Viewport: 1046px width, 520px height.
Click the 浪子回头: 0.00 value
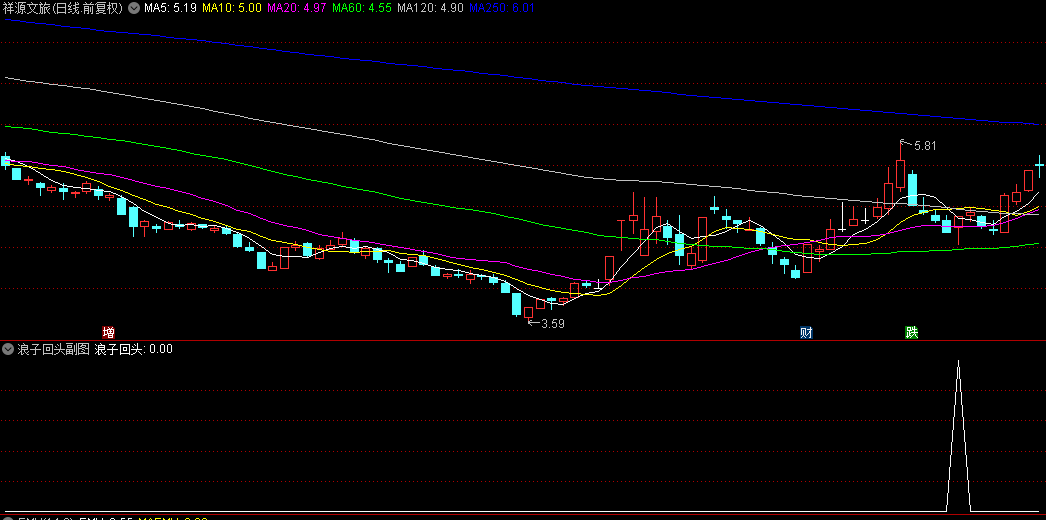pyautogui.click(x=134, y=349)
